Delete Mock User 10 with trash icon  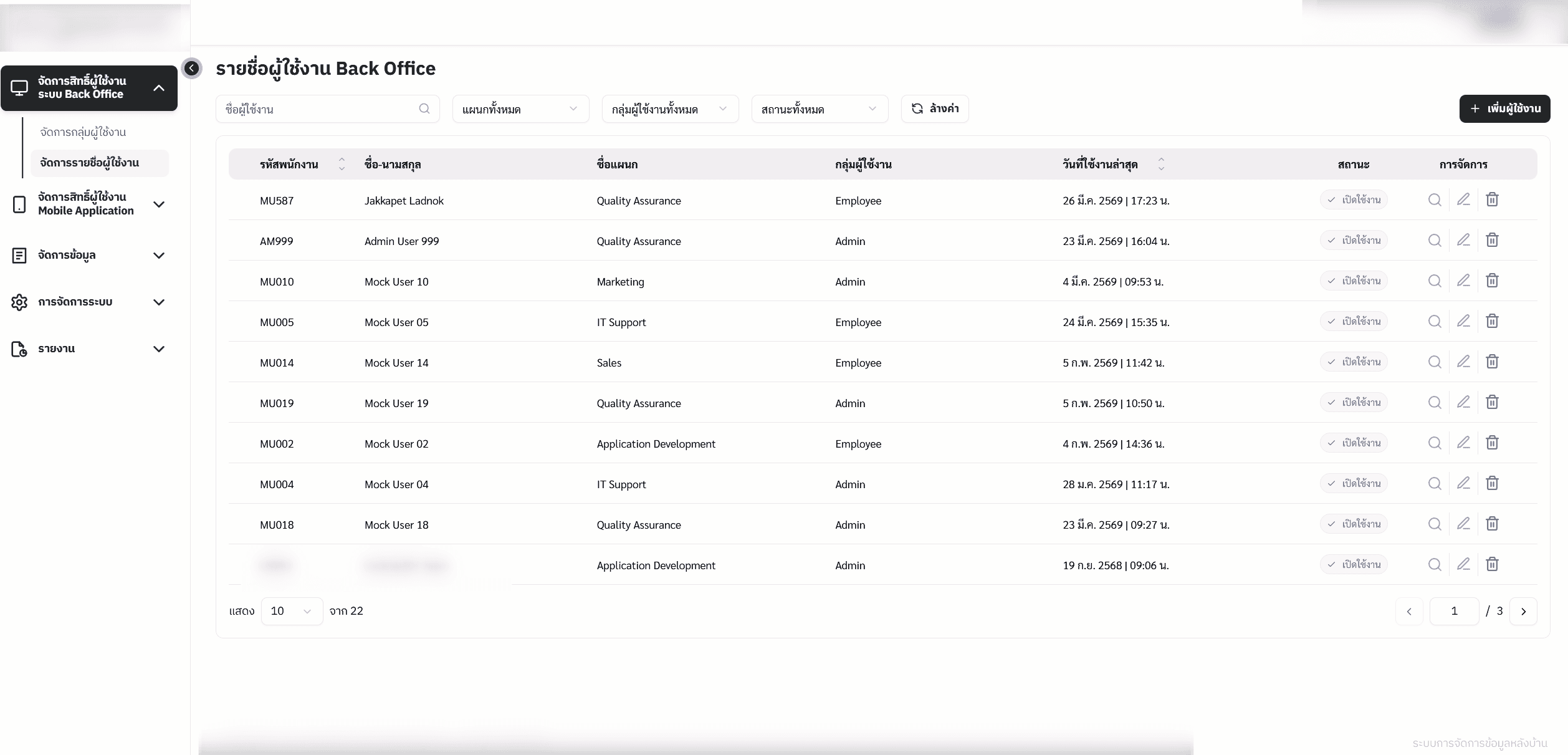pos(1492,281)
